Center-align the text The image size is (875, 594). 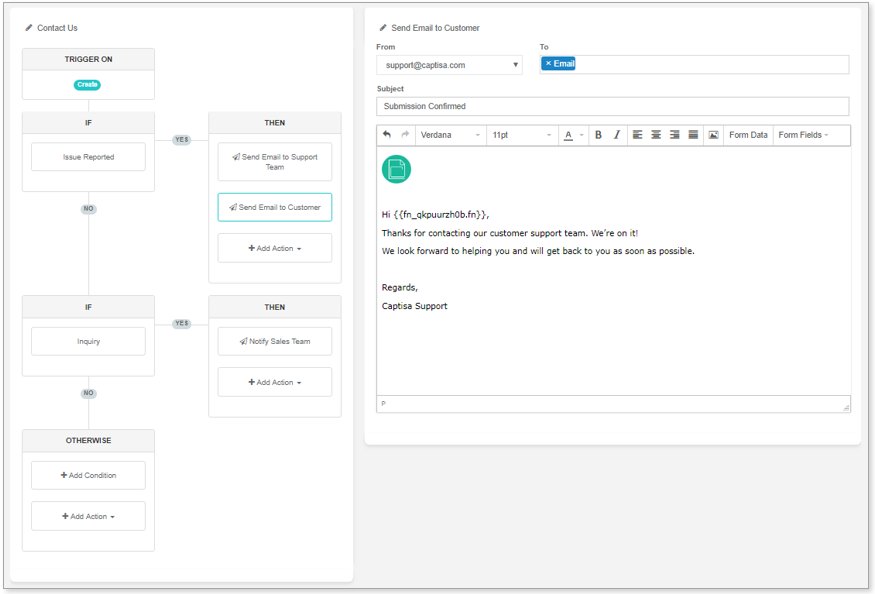click(656, 135)
